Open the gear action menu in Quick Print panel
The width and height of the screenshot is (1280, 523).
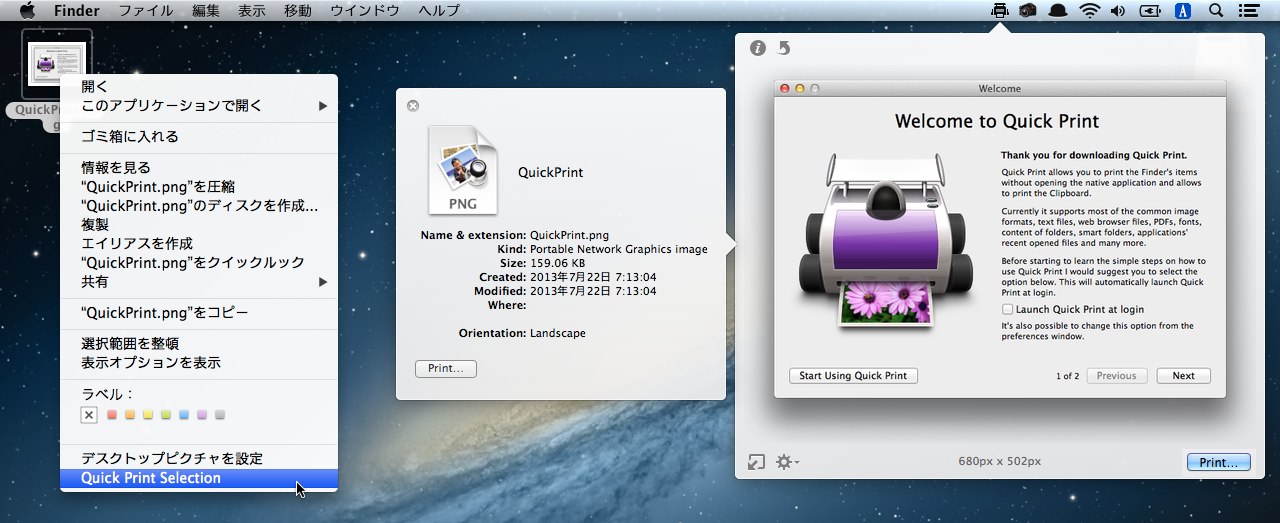click(x=788, y=462)
